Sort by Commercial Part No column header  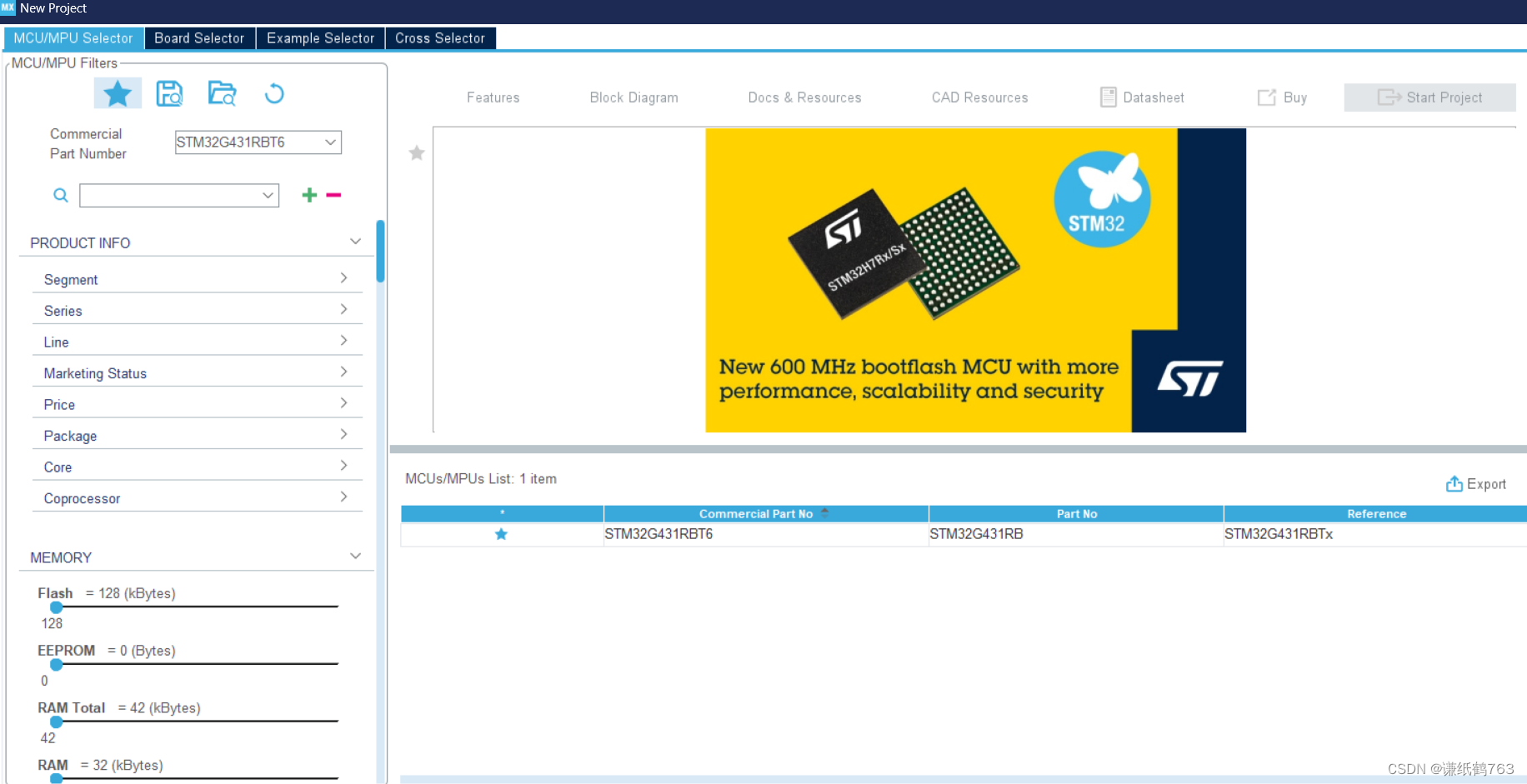coord(766,513)
